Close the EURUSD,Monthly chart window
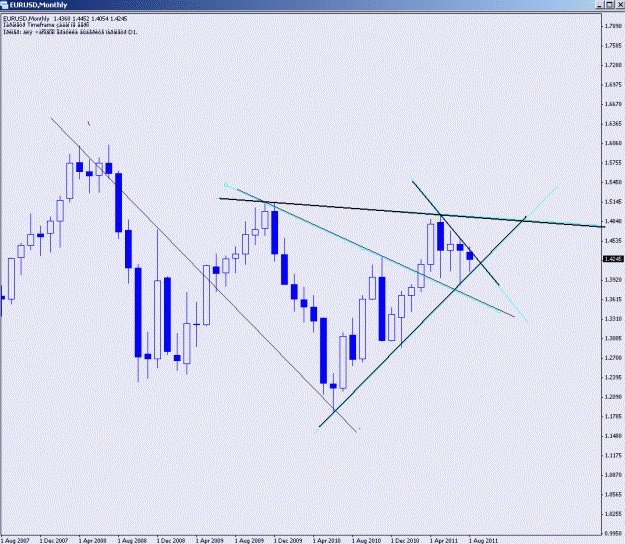 coord(619,5)
